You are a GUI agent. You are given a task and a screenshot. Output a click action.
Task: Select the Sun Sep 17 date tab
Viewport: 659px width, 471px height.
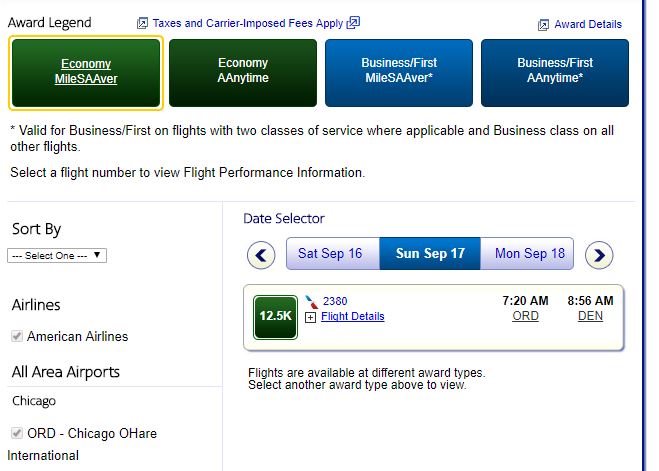(x=430, y=253)
